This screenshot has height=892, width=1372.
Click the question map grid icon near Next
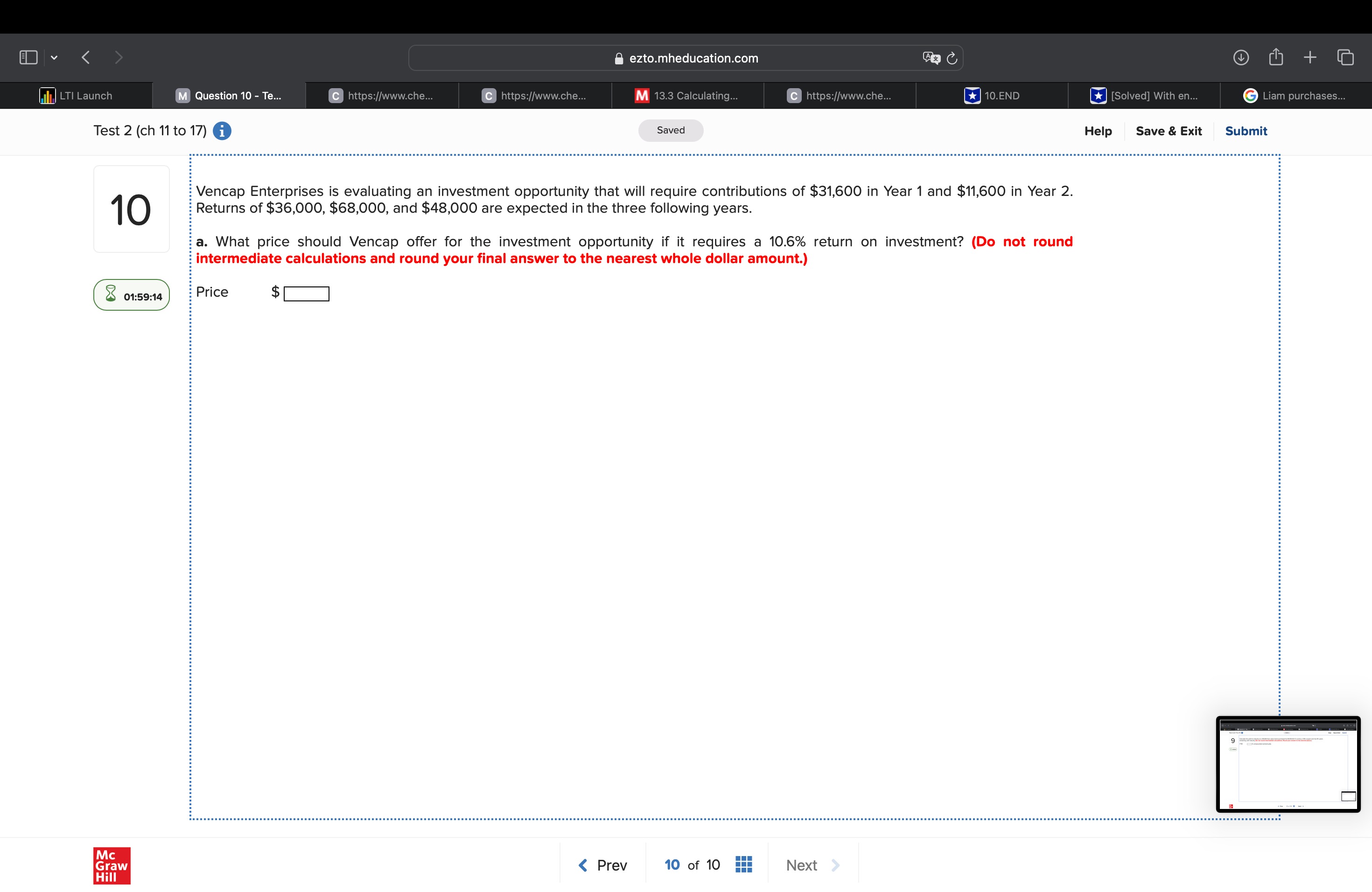(744, 864)
